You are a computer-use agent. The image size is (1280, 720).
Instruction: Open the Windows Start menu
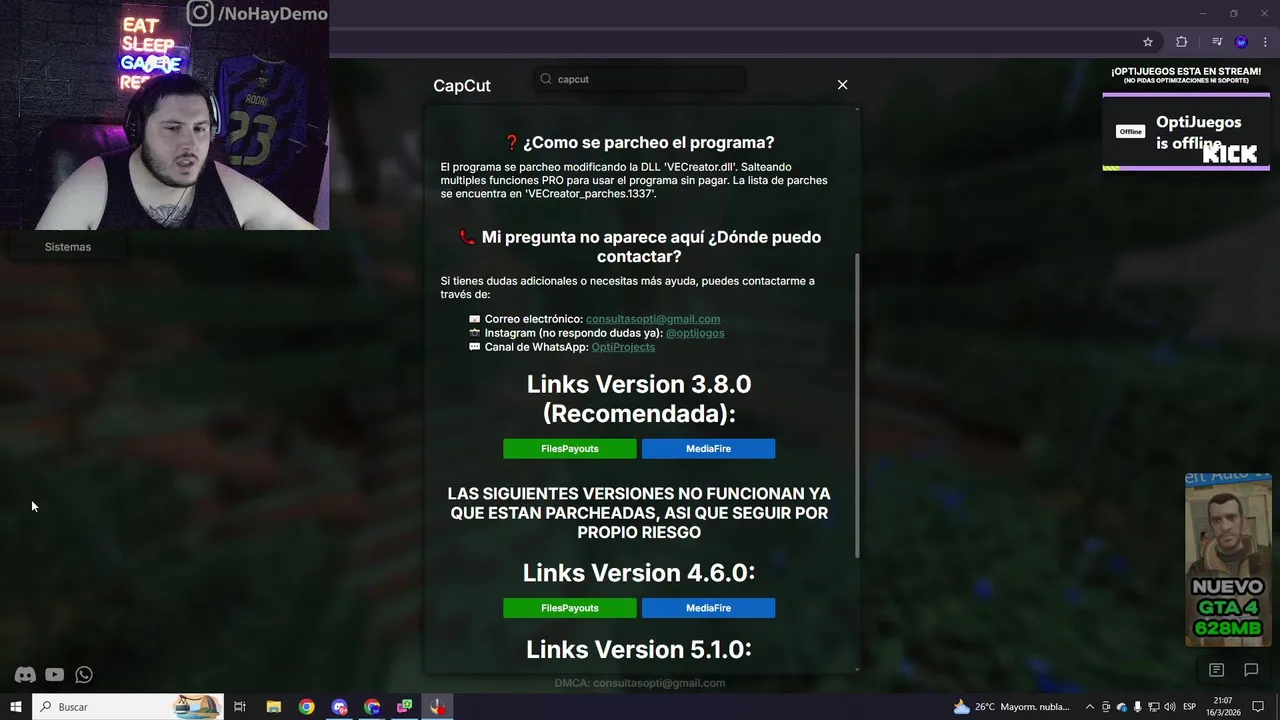pos(16,707)
